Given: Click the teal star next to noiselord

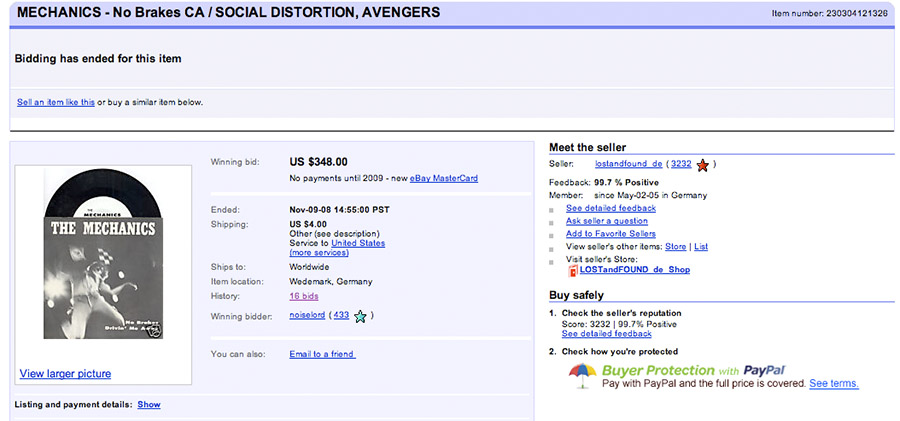Looking at the screenshot, I should click(x=360, y=316).
